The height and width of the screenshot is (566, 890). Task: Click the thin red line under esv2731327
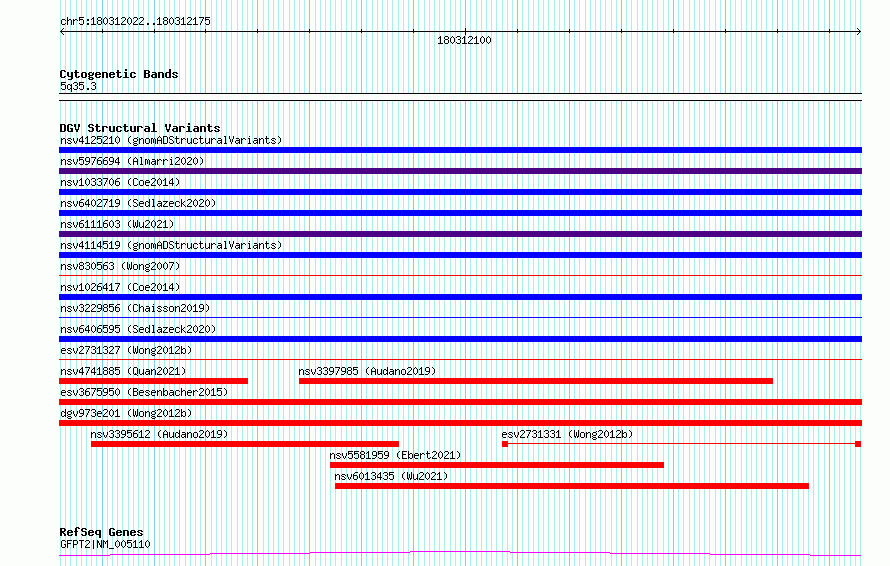click(460, 360)
